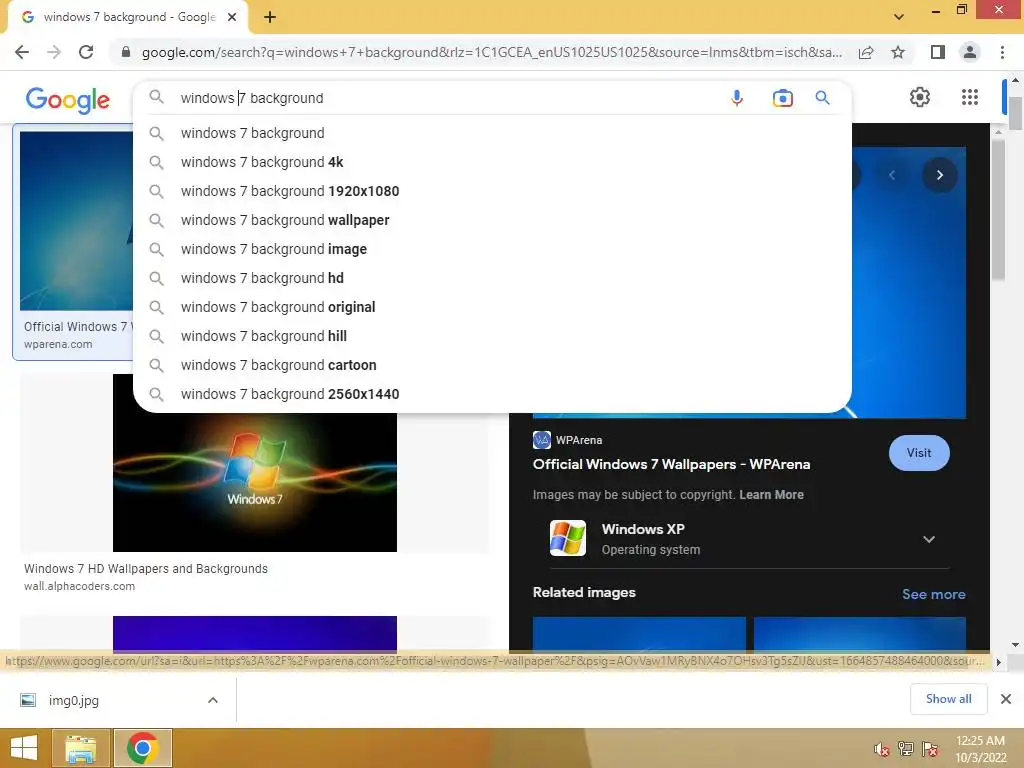Screen dimensions: 1024x768
Task: Close the downloads bar
Action: point(1006,699)
